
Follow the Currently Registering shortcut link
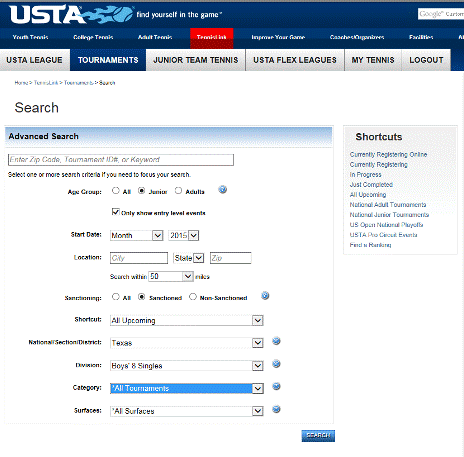378,165
